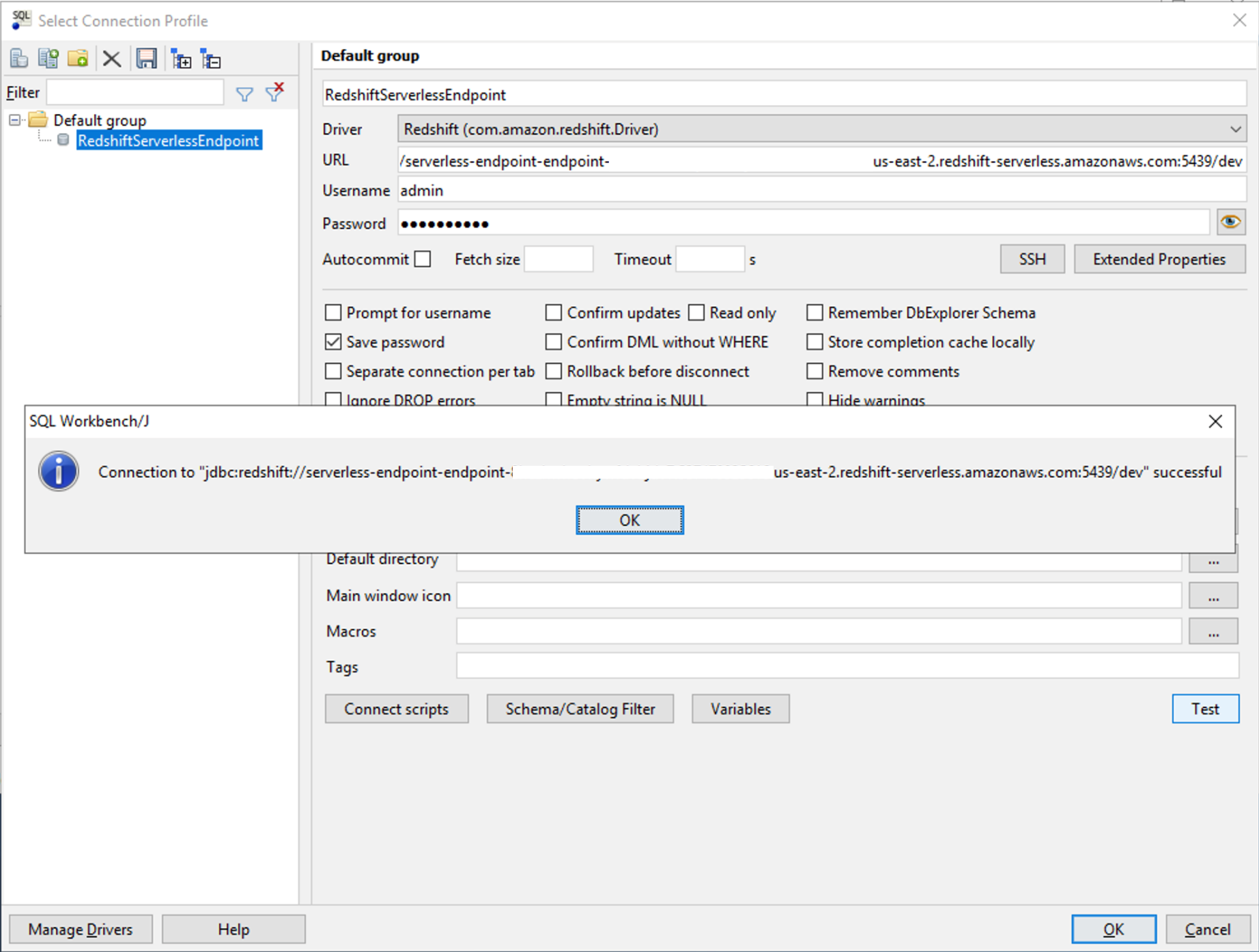Select the Default group tree label
This screenshot has width=1259, height=952.
click(100, 120)
